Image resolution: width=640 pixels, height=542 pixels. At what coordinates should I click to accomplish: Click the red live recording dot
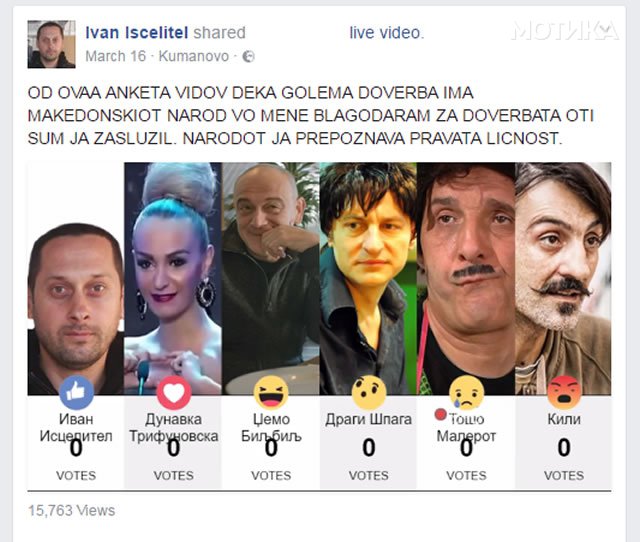[x=441, y=415]
